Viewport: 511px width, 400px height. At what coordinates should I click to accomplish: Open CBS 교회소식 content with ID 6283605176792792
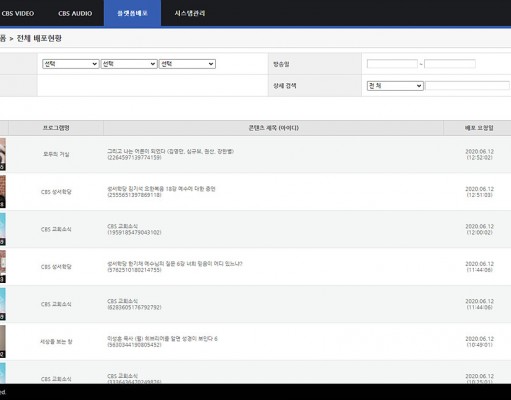[134, 304]
